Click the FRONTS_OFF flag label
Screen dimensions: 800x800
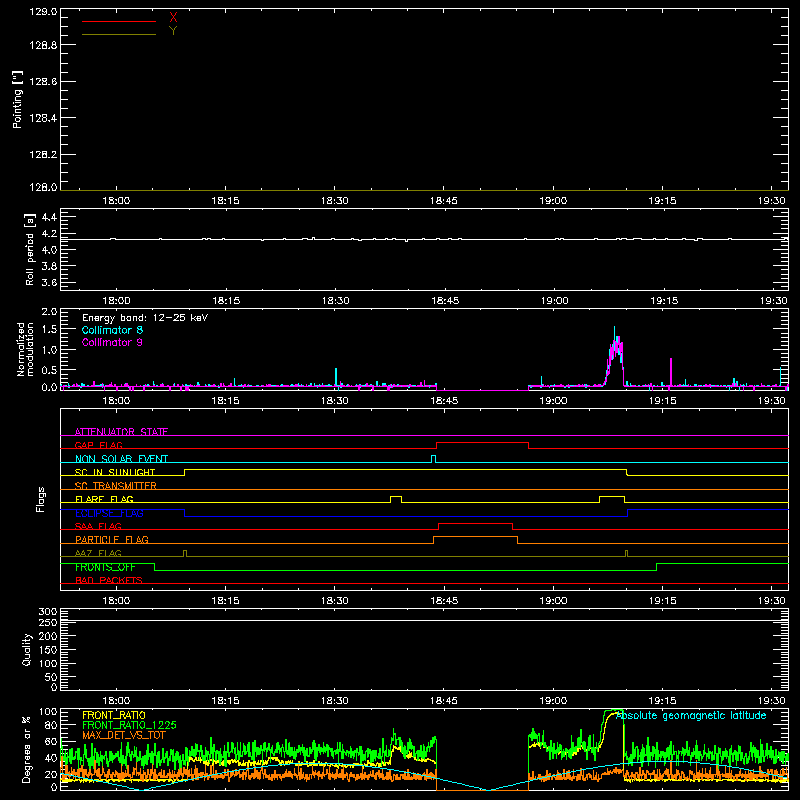click(105, 567)
